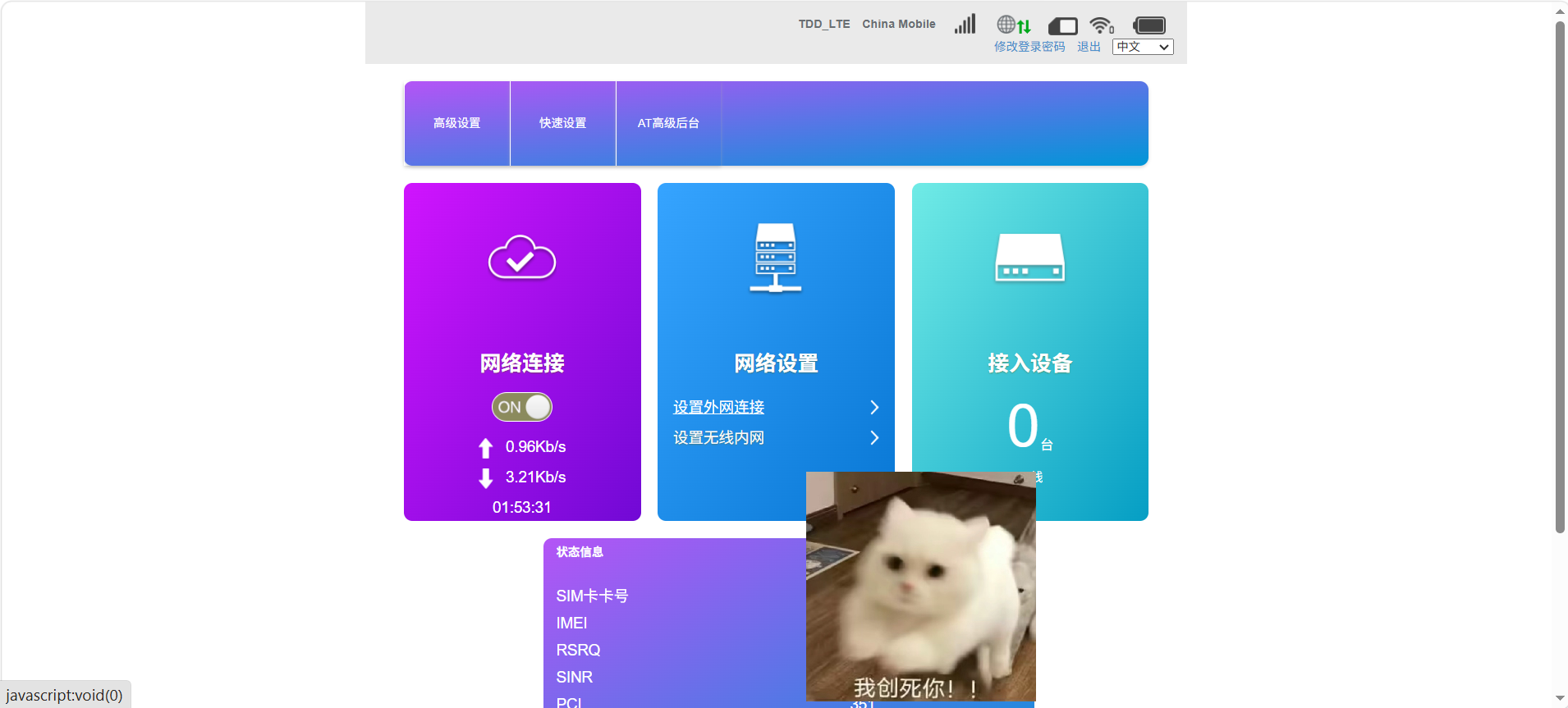
Task: Expand the 设置无线内网 chevron arrow
Action: (x=874, y=438)
